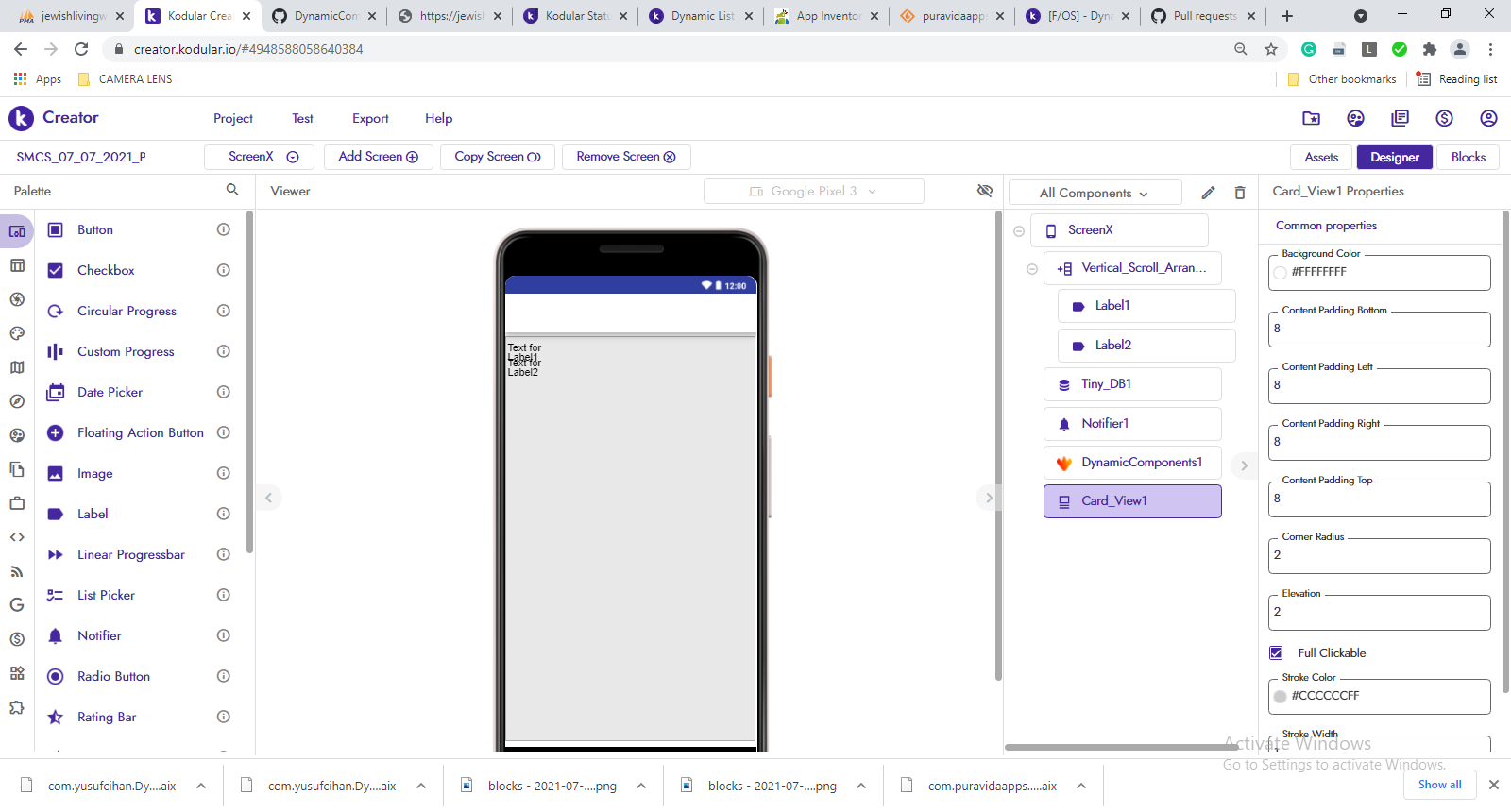Click the rename pencil icon above component tree
Image resolution: width=1511 pixels, height=812 pixels.
[1208, 193]
